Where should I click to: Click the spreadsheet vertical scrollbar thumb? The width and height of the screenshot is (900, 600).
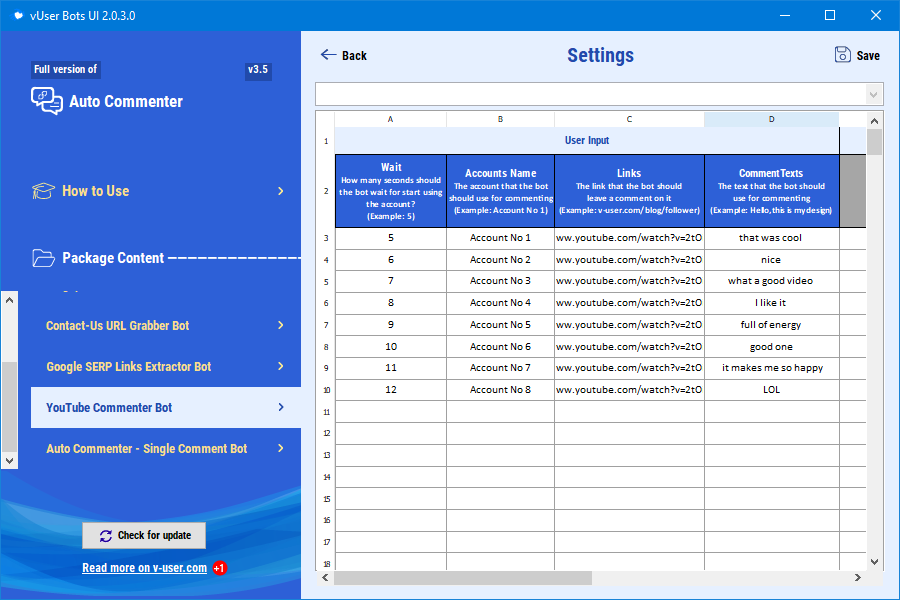point(874,142)
